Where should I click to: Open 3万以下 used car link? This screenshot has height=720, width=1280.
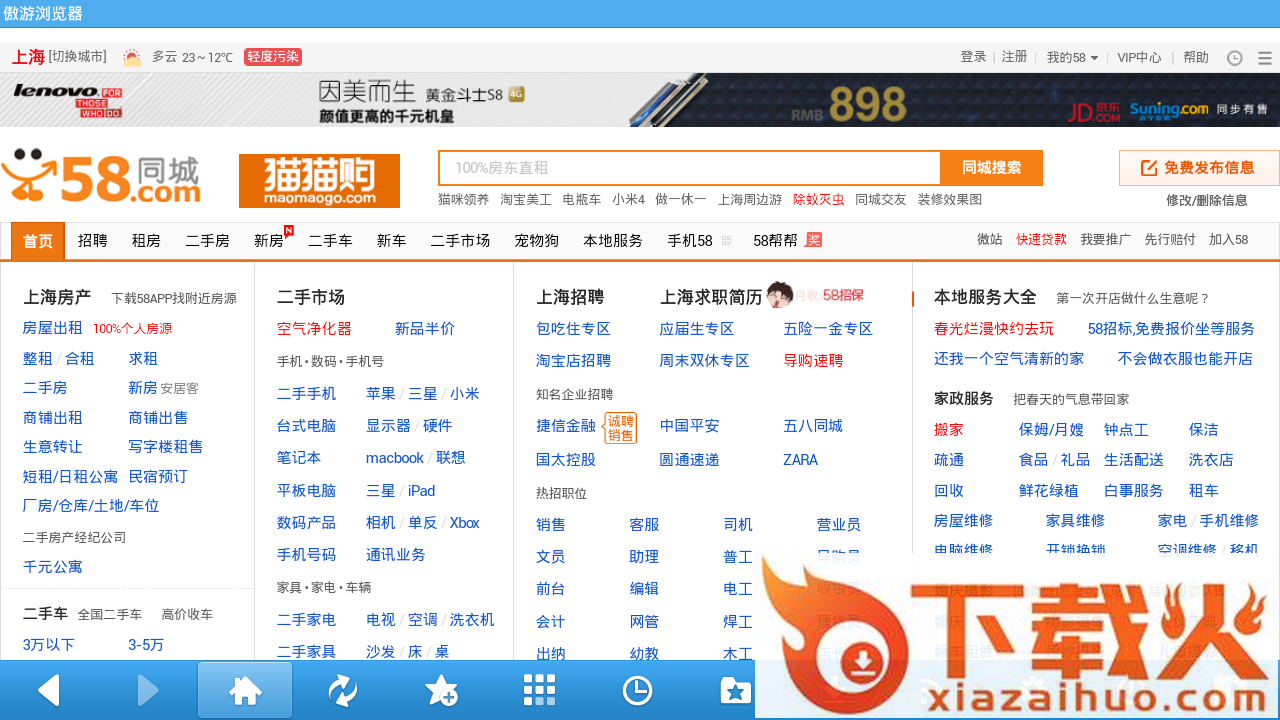tap(49, 645)
